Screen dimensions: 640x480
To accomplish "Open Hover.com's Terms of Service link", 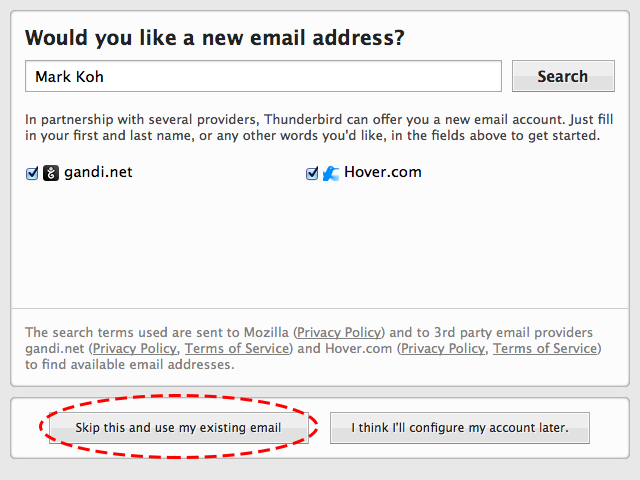I will pos(545,349).
